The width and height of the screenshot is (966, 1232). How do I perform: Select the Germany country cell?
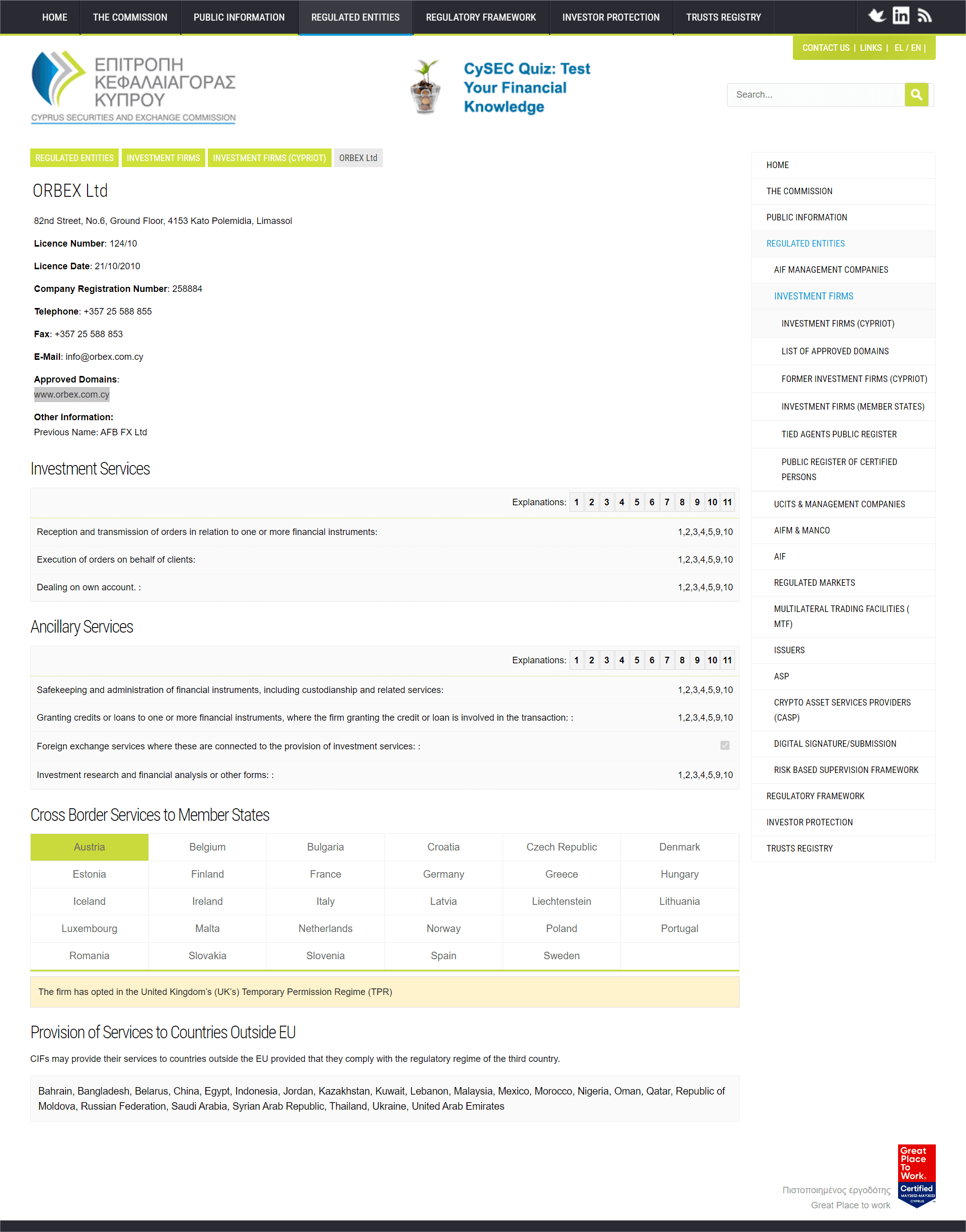(x=443, y=874)
